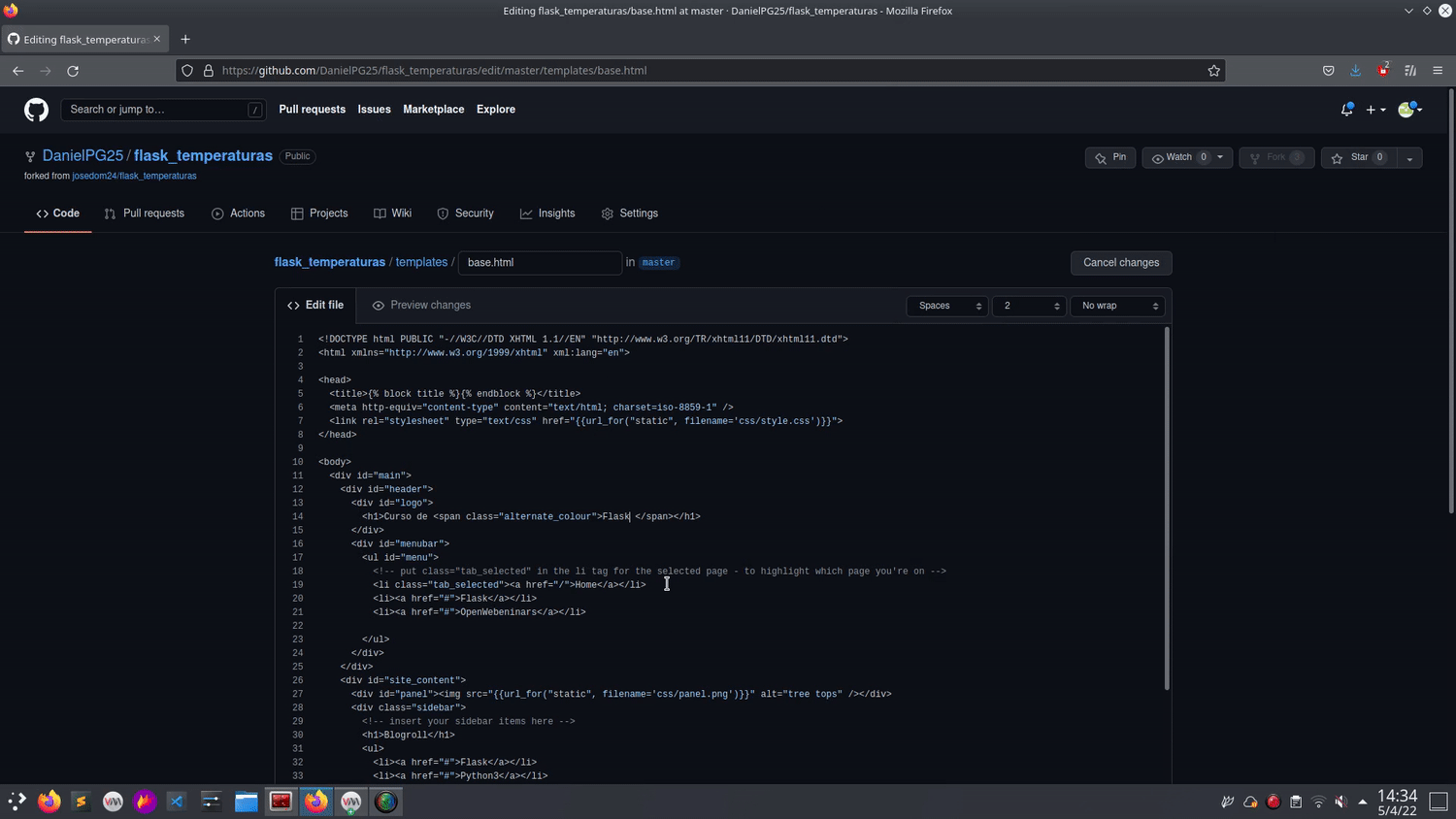Bookmark this page with star icon
The height and width of the screenshot is (819, 1456).
coord(1213,71)
